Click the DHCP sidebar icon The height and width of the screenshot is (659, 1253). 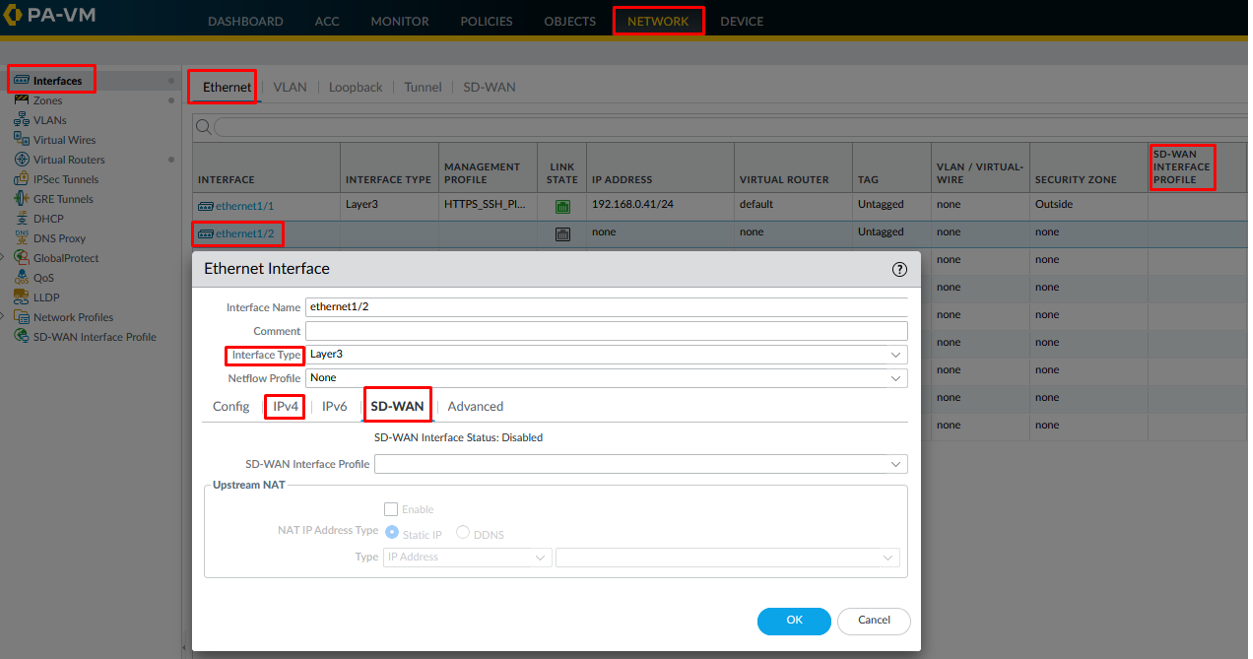(21, 219)
